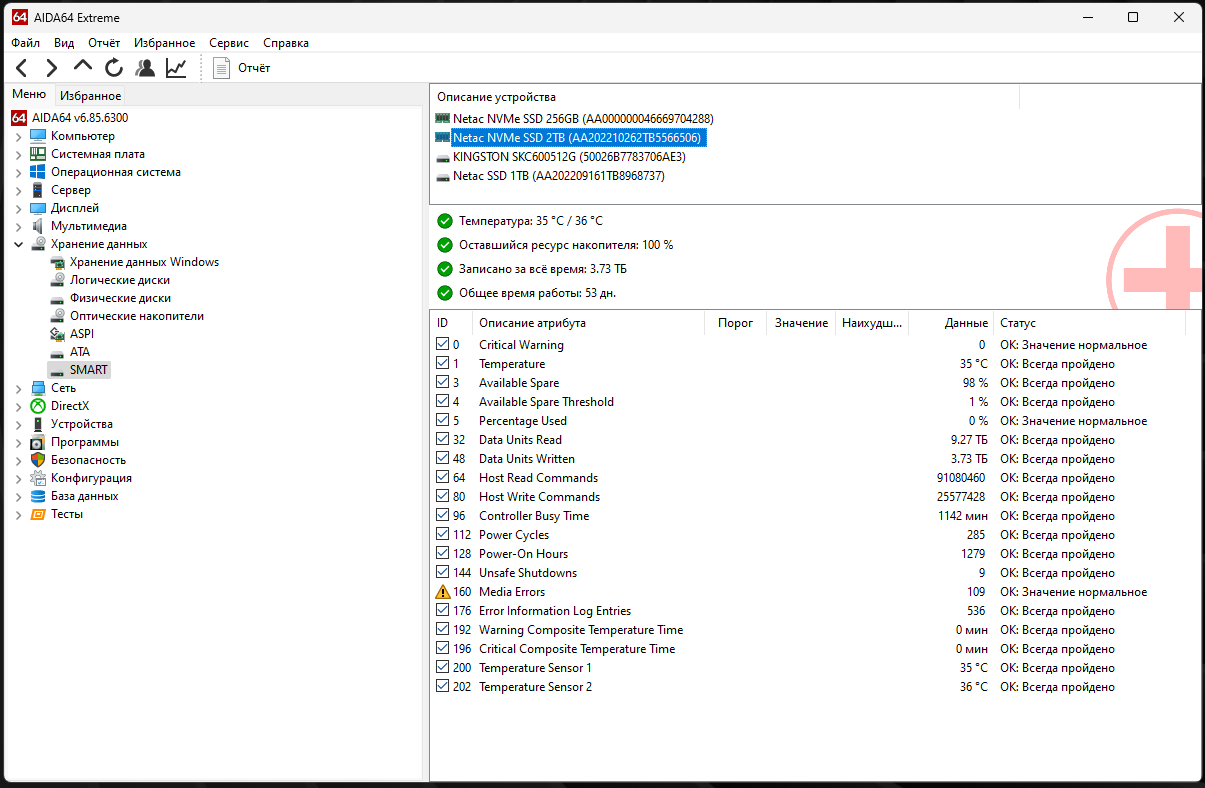Screen dimensions: 1205x788
Task: Collapse the Хранение данных tree node
Action: (18, 244)
